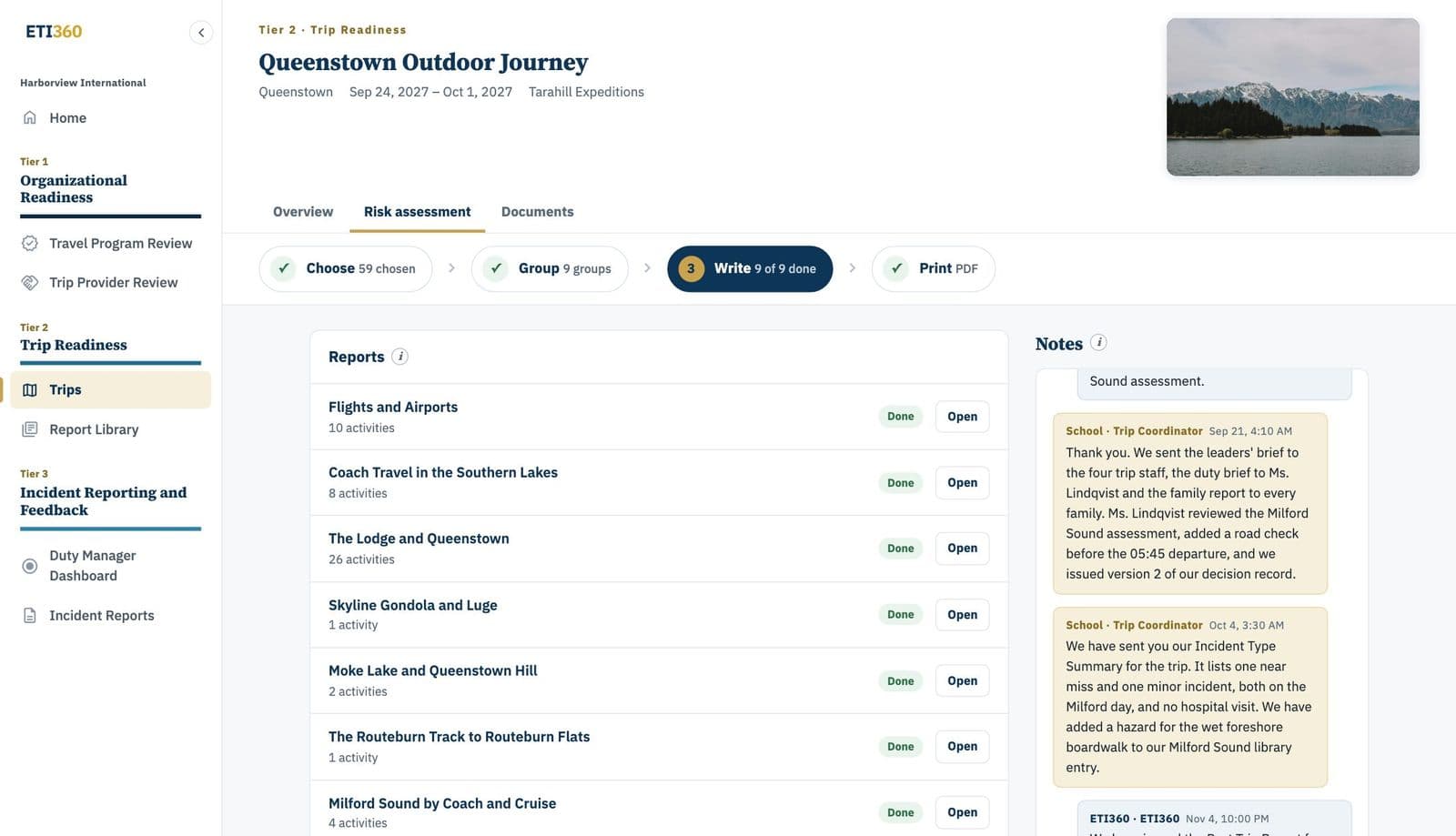Open the Documents tab
The image size is (1456, 836).
pyautogui.click(x=537, y=212)
